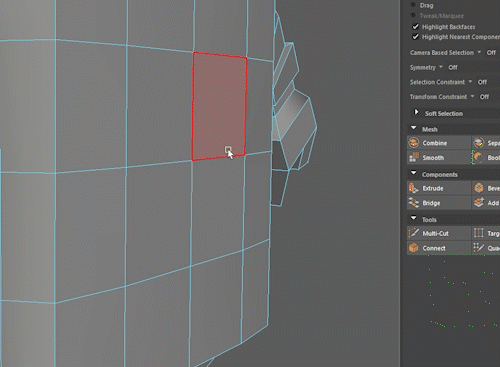Open the Camera Based Selection dropdown
This screenshot has width=500, height=367.
click(479, 52)
